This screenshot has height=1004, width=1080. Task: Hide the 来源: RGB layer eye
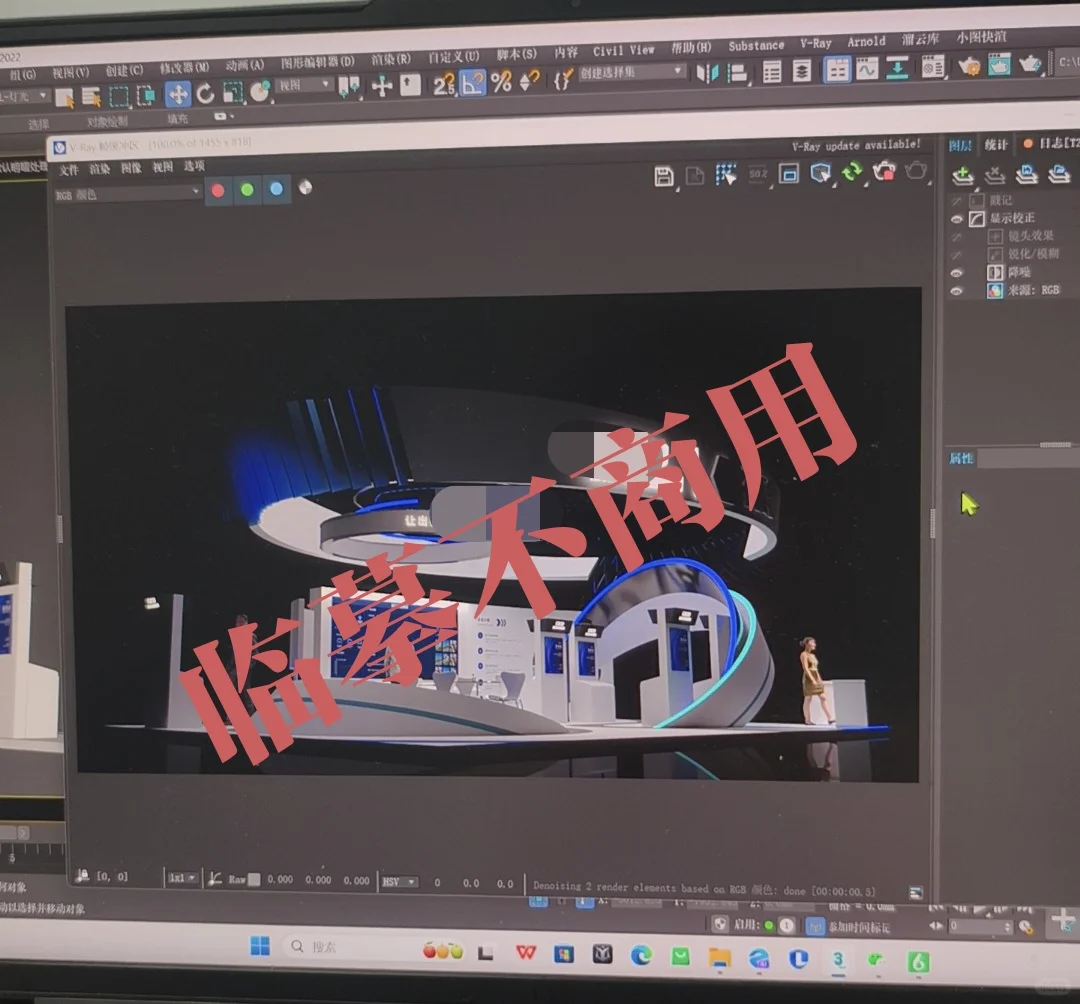tap(956, 291)
